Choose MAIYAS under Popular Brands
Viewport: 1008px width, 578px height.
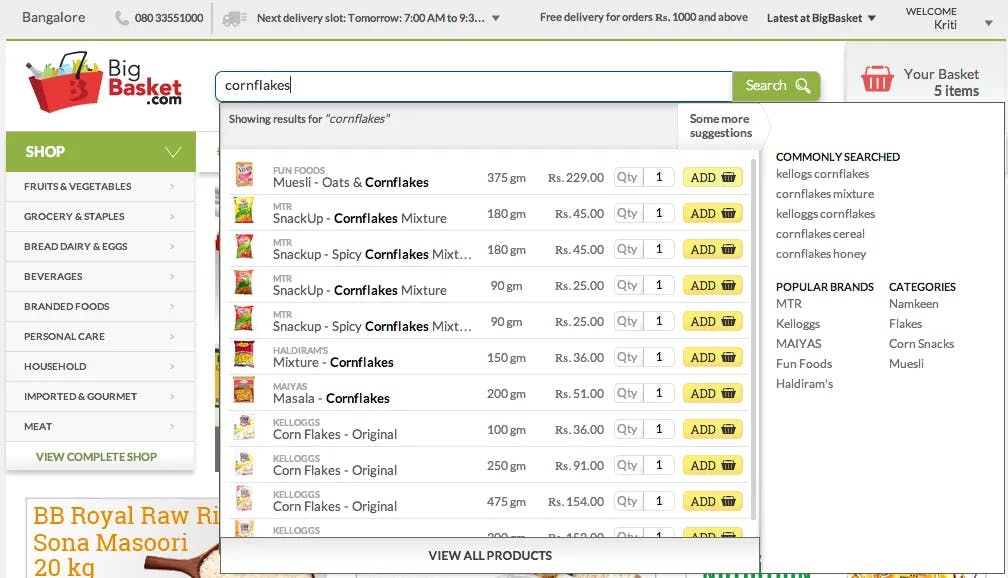click(798, 343)
